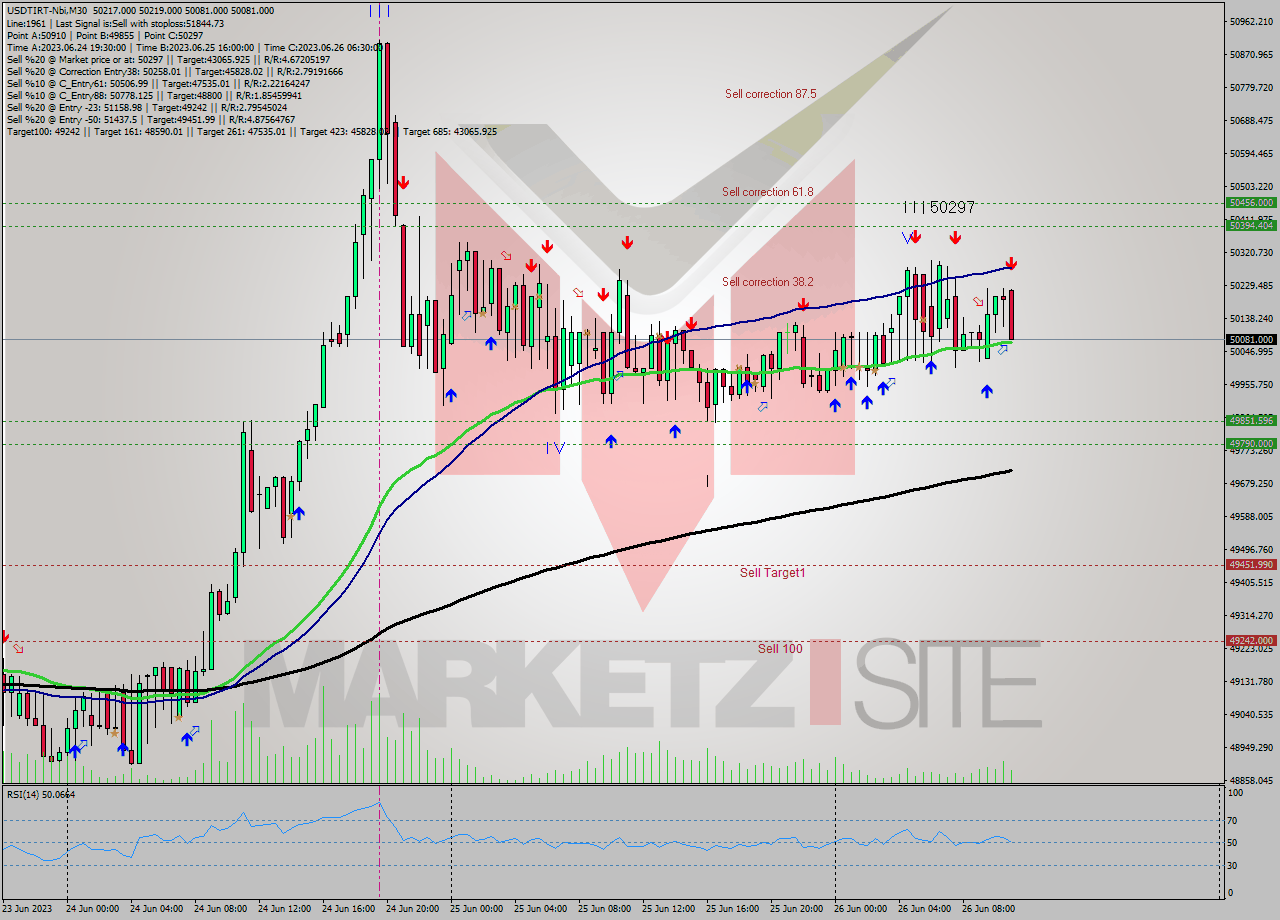Click the 50870.755 price axis value
This screenshot has width=1280, height=920.
(1251, 54)
